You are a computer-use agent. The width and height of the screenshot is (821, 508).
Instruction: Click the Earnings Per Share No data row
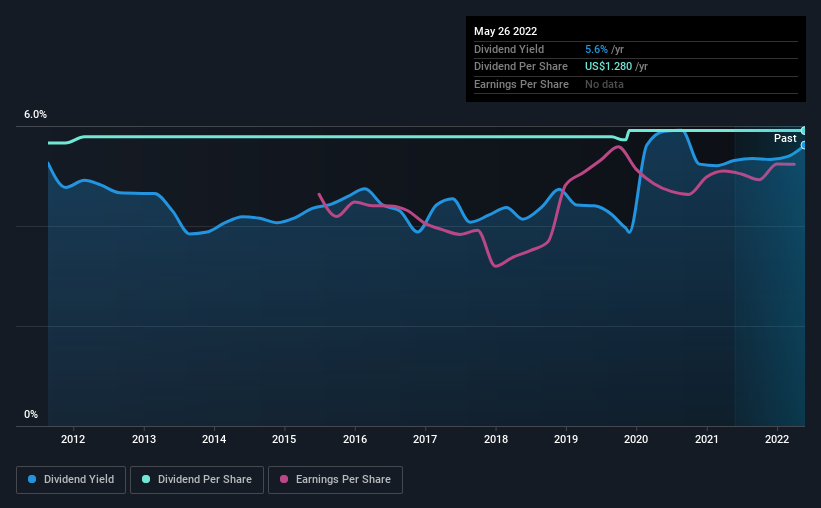tap(636, 84)
